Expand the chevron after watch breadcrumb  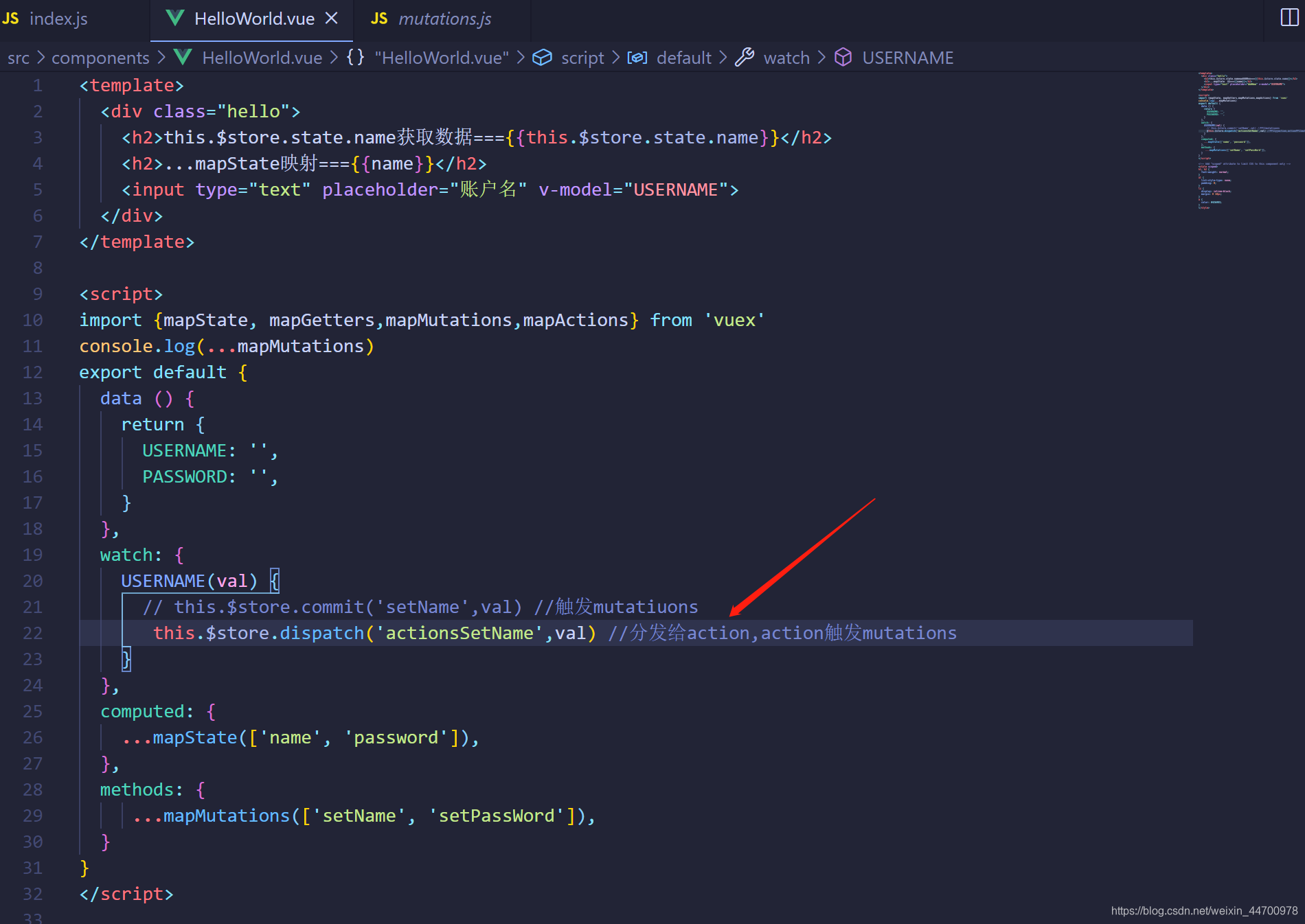click(821, 58)
